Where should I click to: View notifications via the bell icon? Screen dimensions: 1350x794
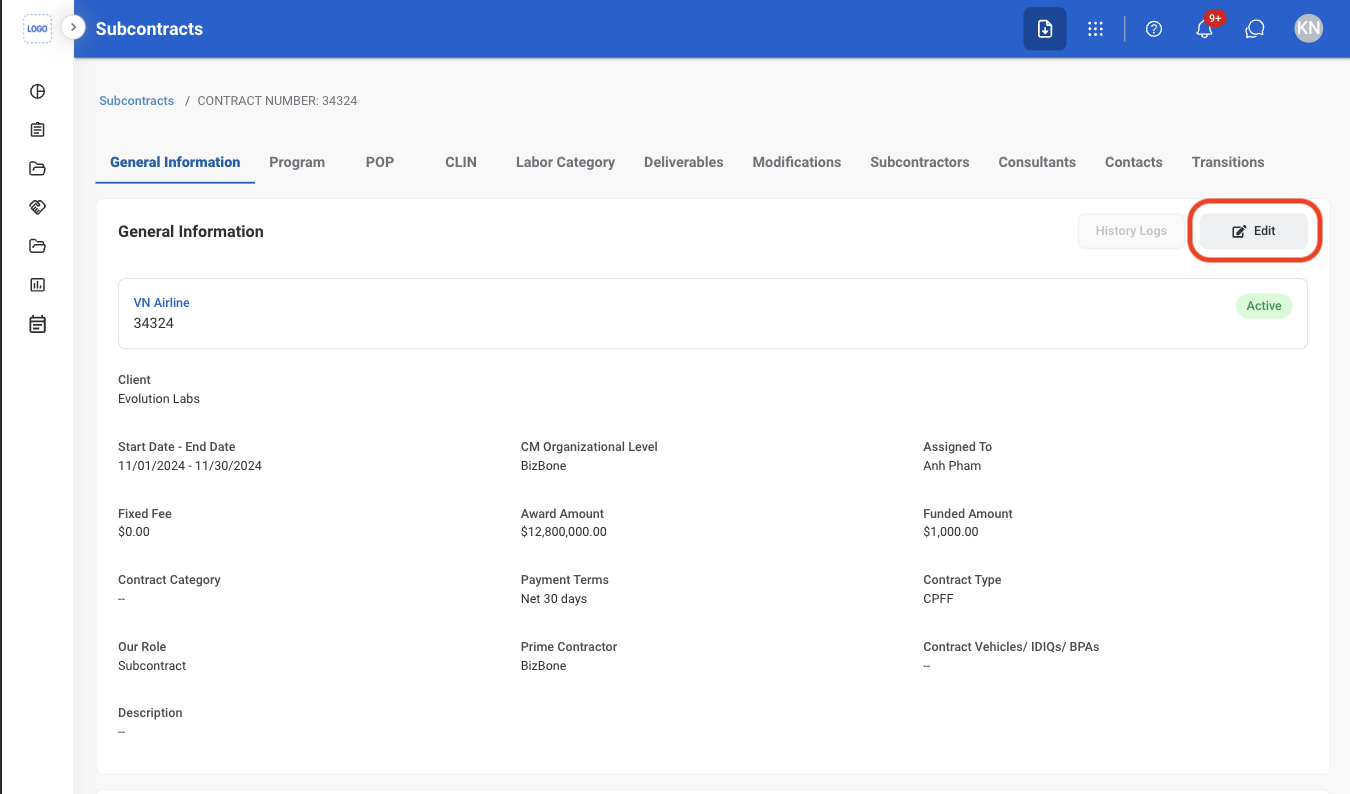[1205, 29]
